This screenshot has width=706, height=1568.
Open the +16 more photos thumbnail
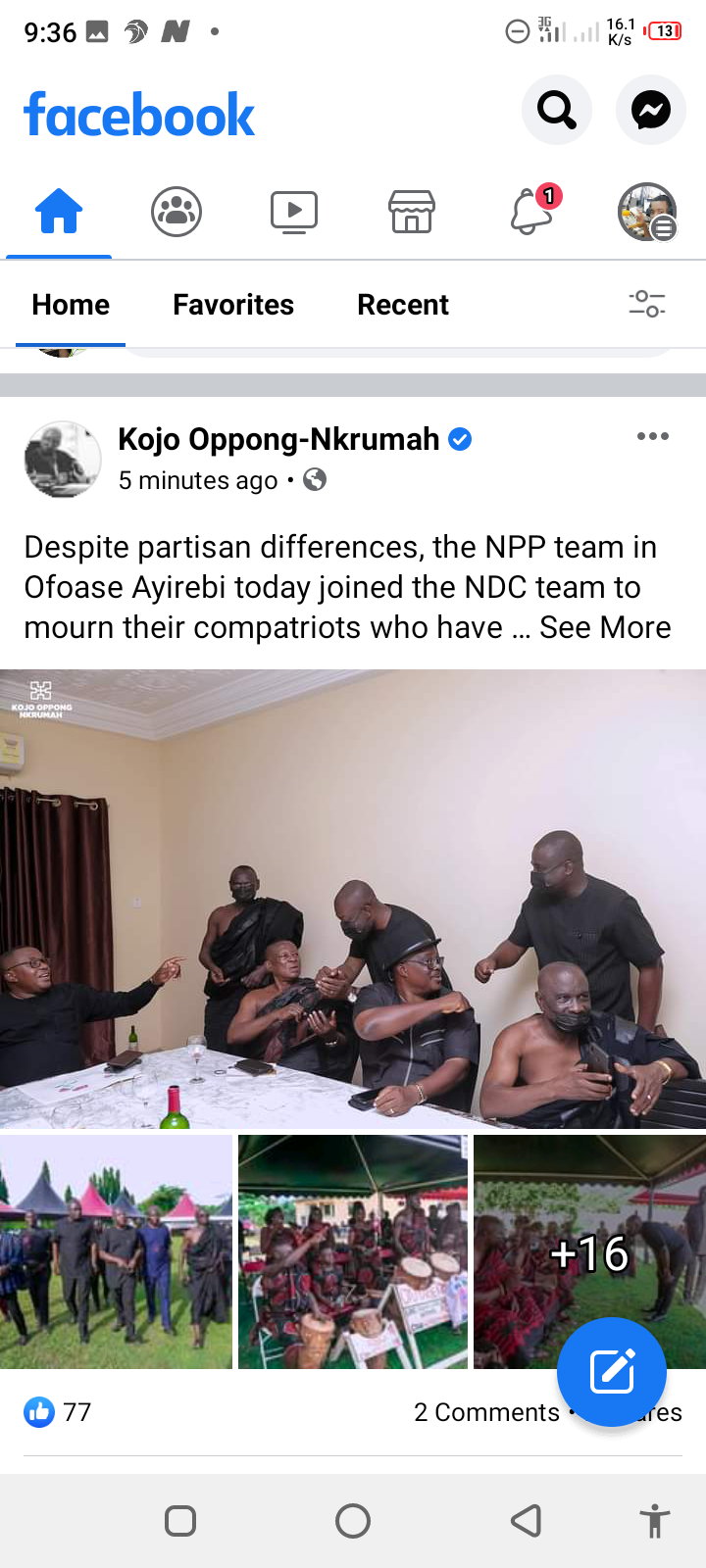[x=589, y=1251]
